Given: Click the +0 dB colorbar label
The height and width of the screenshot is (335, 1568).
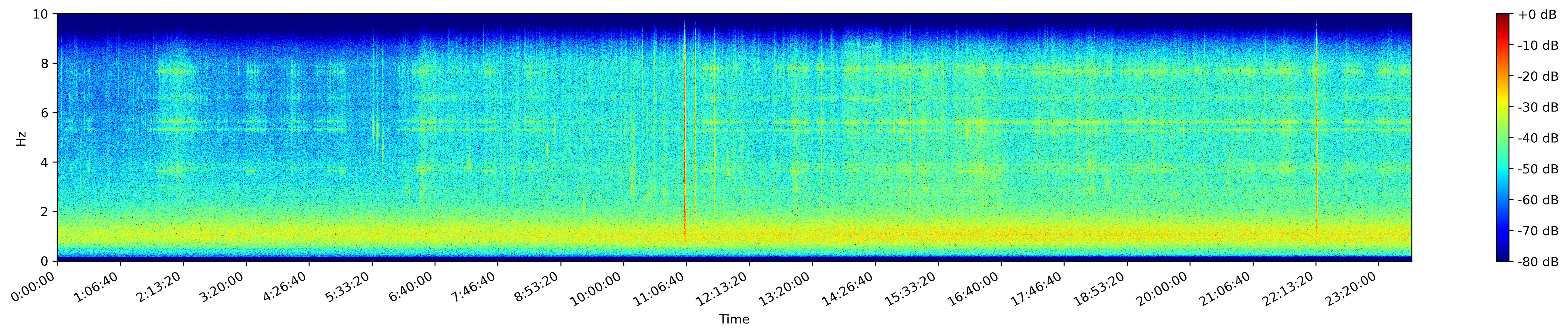Looking at the screenshot, I should pyautogui.click(x=1536, y=15).
